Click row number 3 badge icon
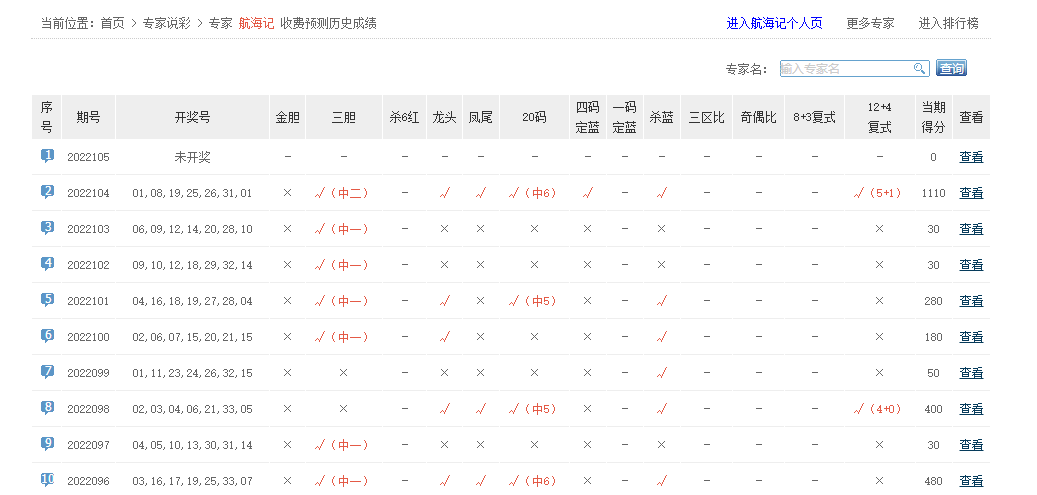The height and width of the screenshot is (495, 1037). click(x=47, y=228)
